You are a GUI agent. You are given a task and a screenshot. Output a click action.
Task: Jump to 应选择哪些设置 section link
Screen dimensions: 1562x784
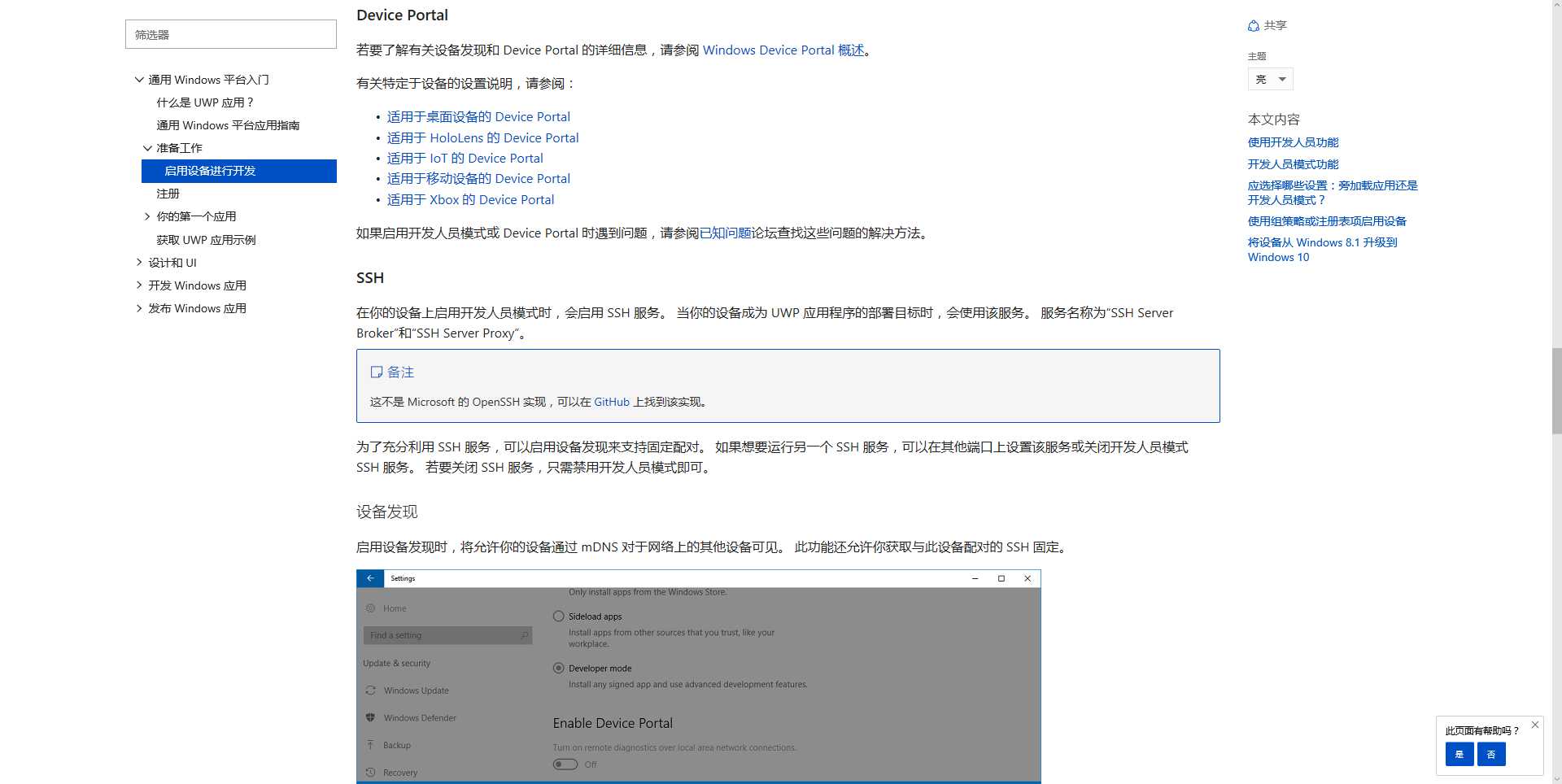(x=1333, y=193)
